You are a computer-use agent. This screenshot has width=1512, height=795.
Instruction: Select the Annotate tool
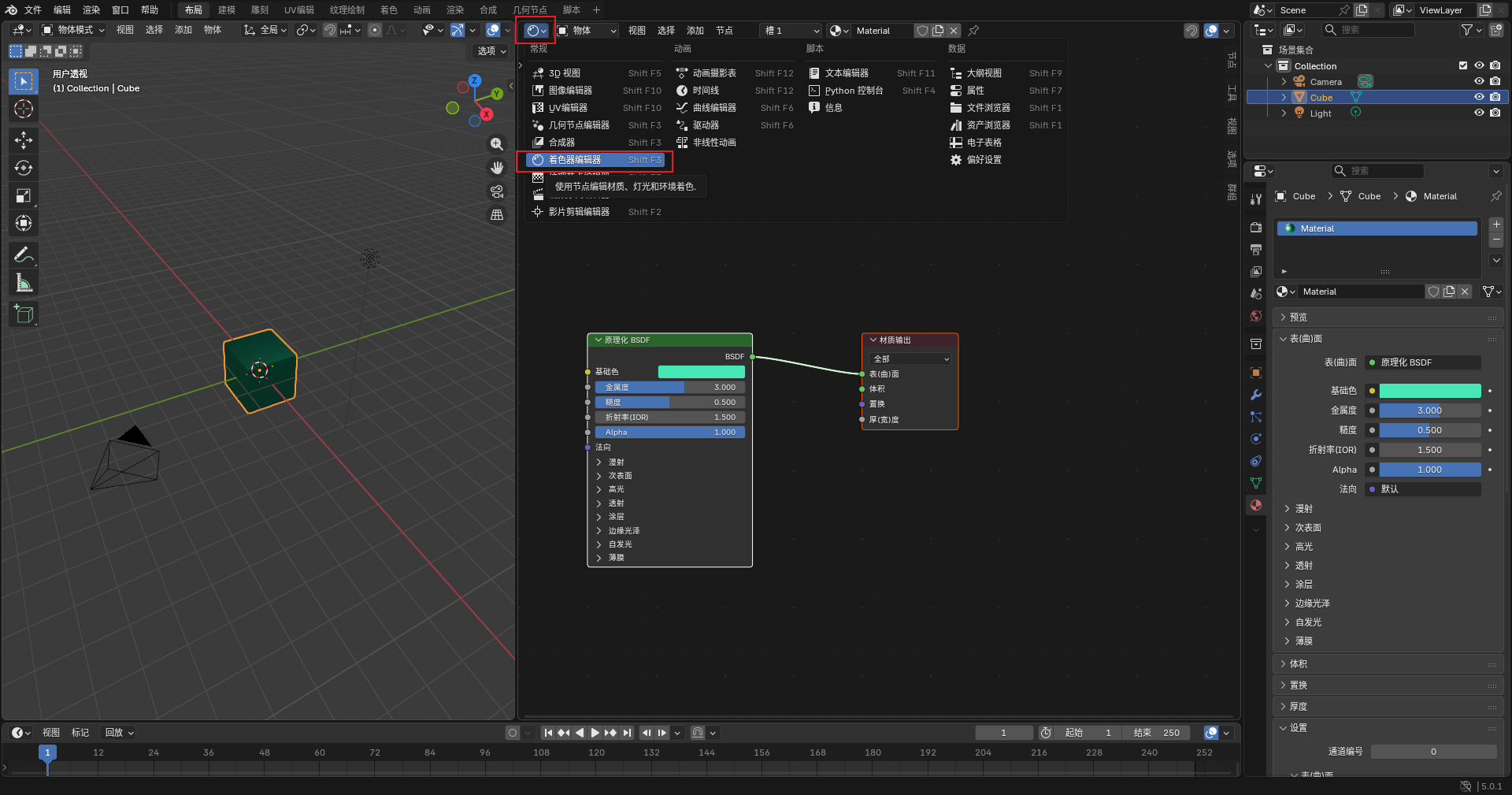[24, 254]
